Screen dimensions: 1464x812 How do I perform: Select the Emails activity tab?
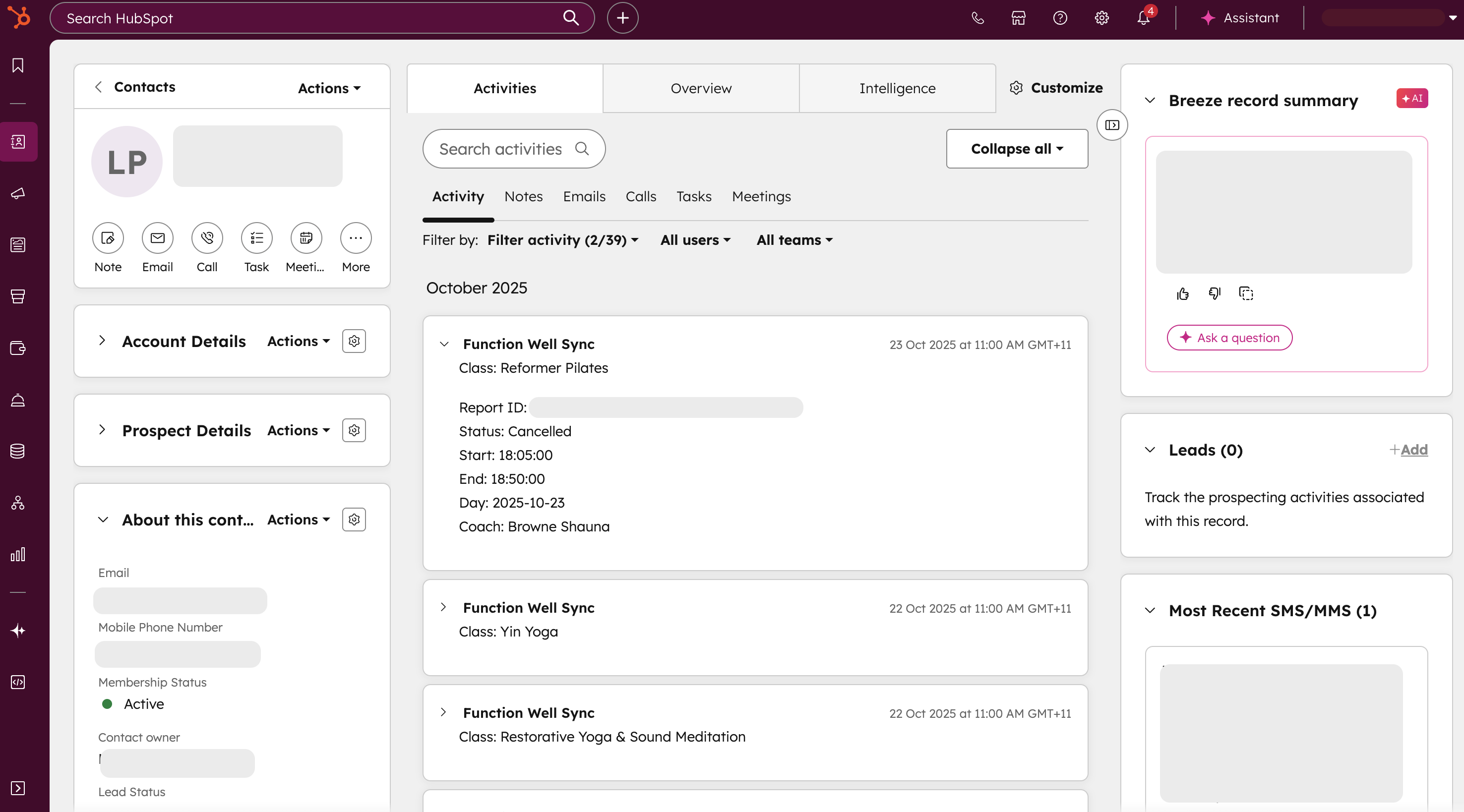click(x=584, y=197)
